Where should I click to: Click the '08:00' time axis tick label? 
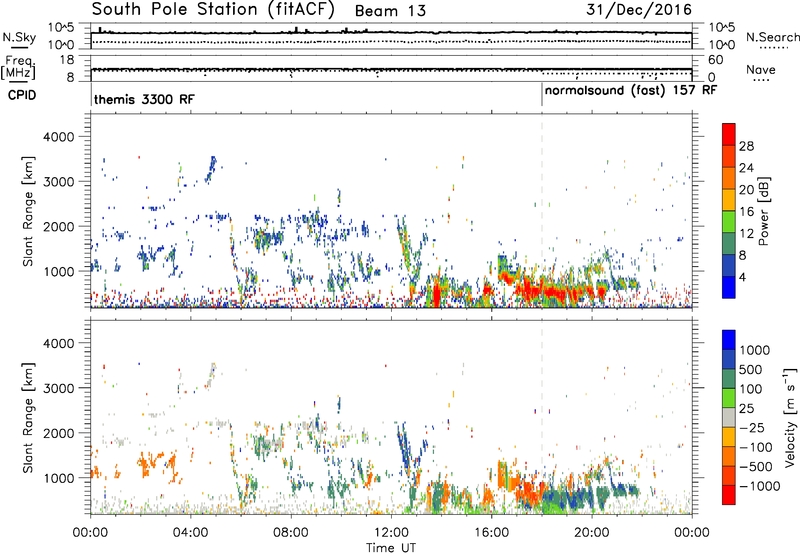point(291,533)
